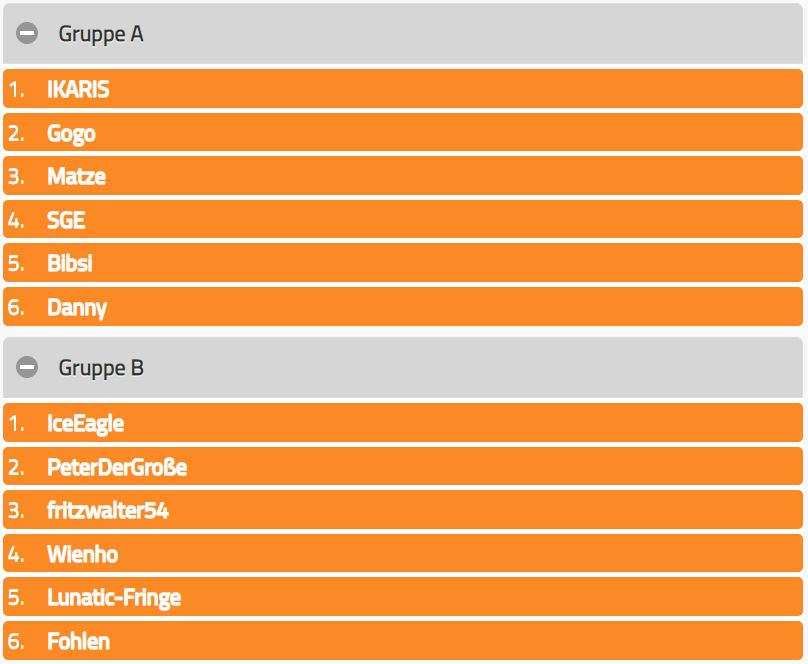Viewport: 808px width, 664px height.
Task: Click rank number 6 beside Danny
Action: point(15,307)
